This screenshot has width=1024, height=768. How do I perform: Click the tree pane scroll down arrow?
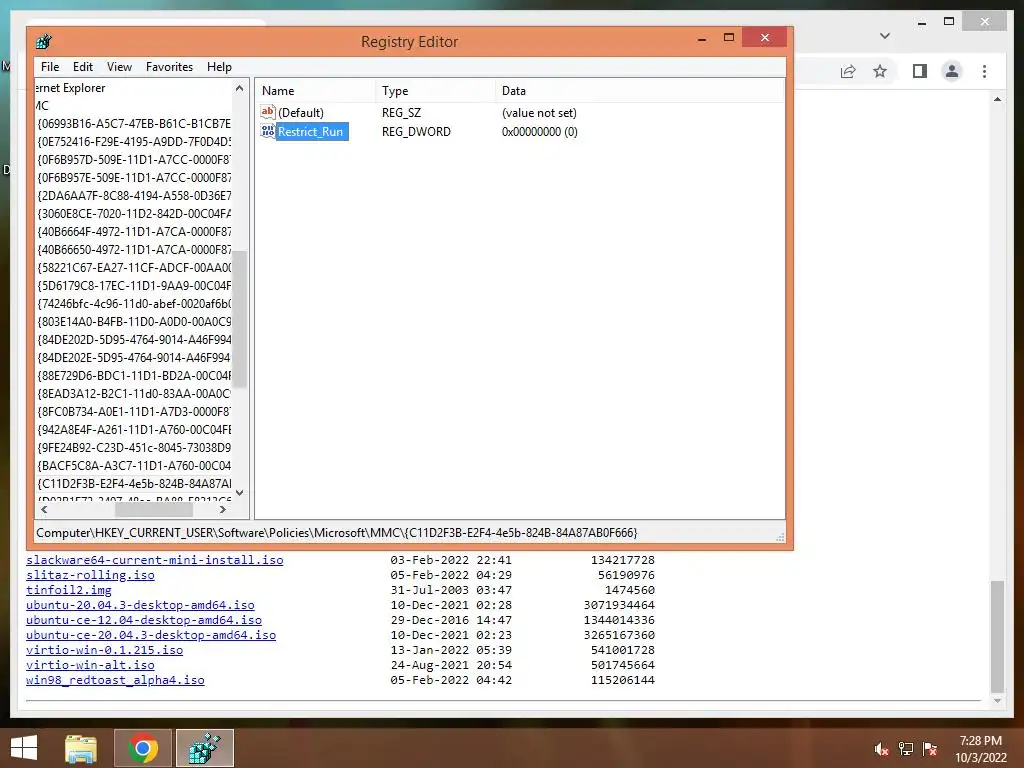pos(240,493)
